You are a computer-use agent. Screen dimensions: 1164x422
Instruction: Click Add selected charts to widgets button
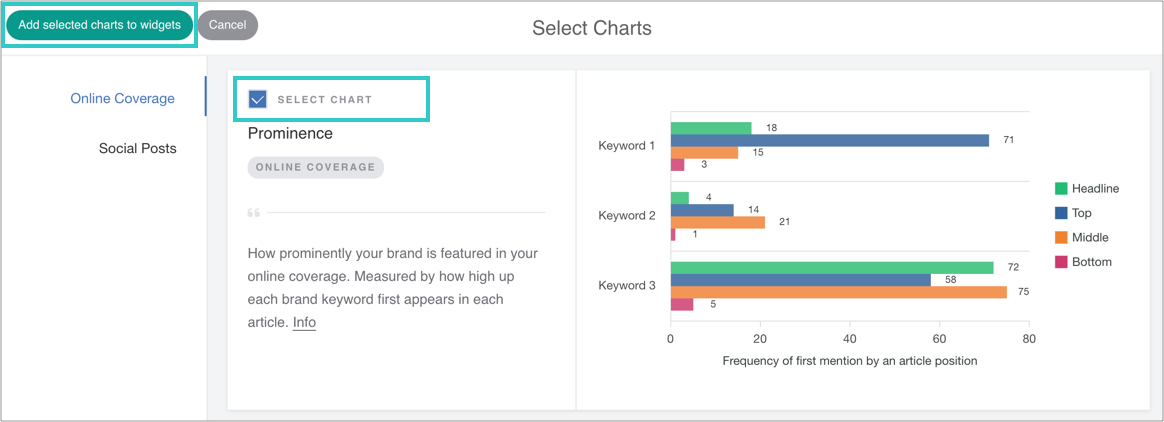pyautogui.click(x=99, y=25)
